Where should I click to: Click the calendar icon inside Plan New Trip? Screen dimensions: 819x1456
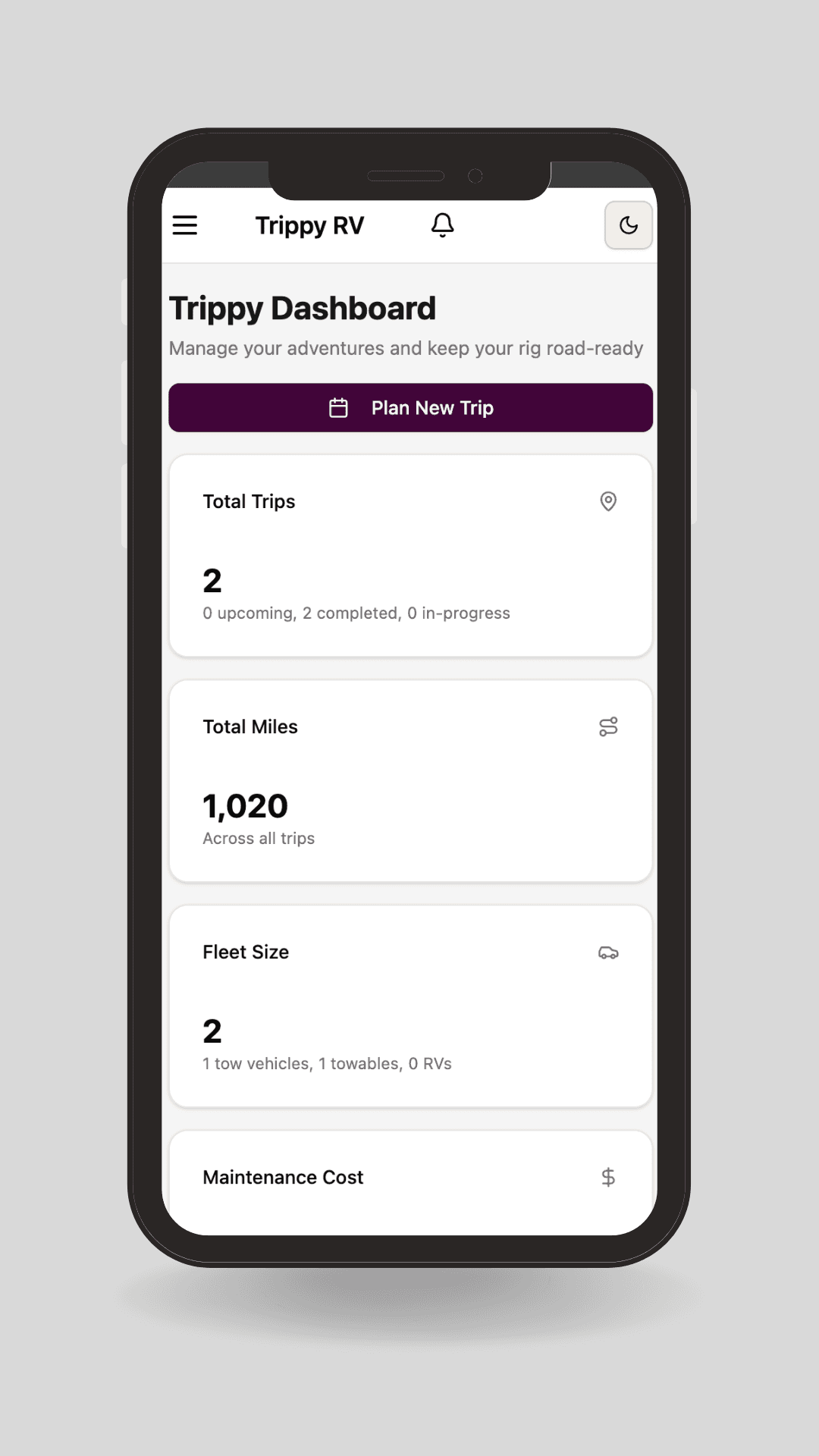[x=338, y=407]
